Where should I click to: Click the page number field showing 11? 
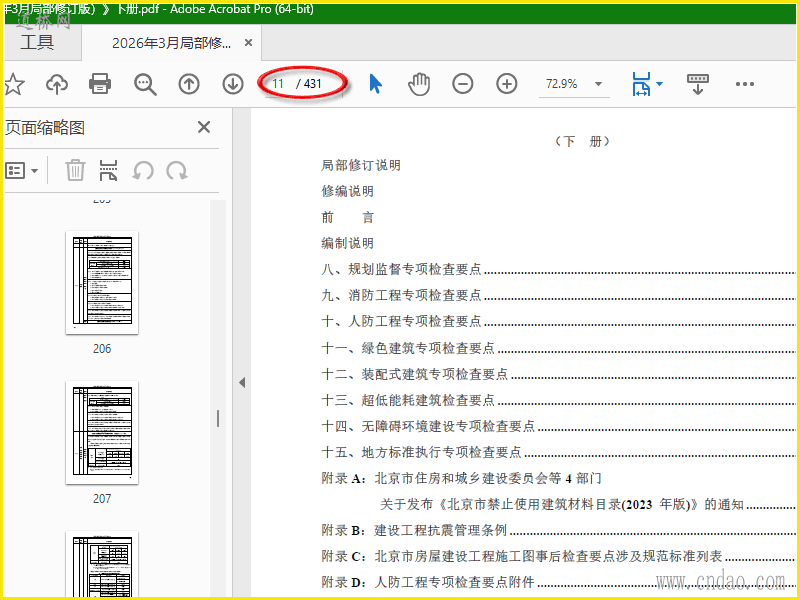click(279, 83)
